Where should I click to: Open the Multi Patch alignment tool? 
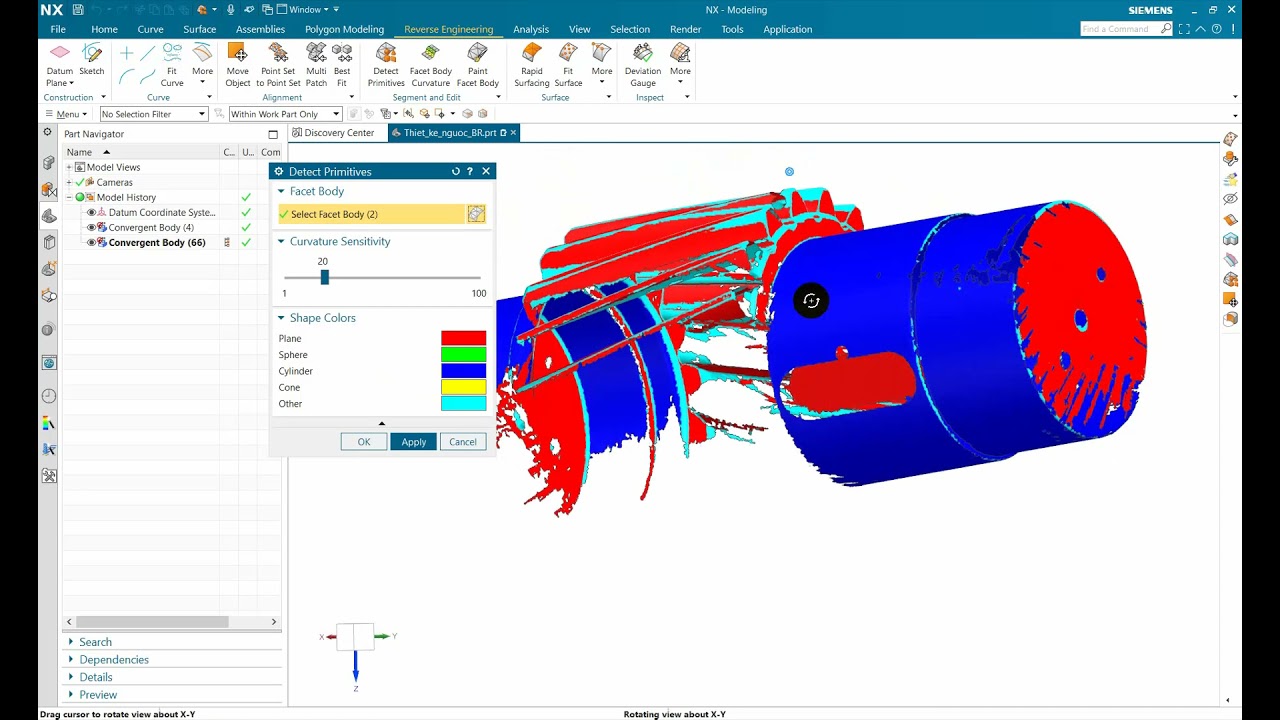[x=316, y=64]
